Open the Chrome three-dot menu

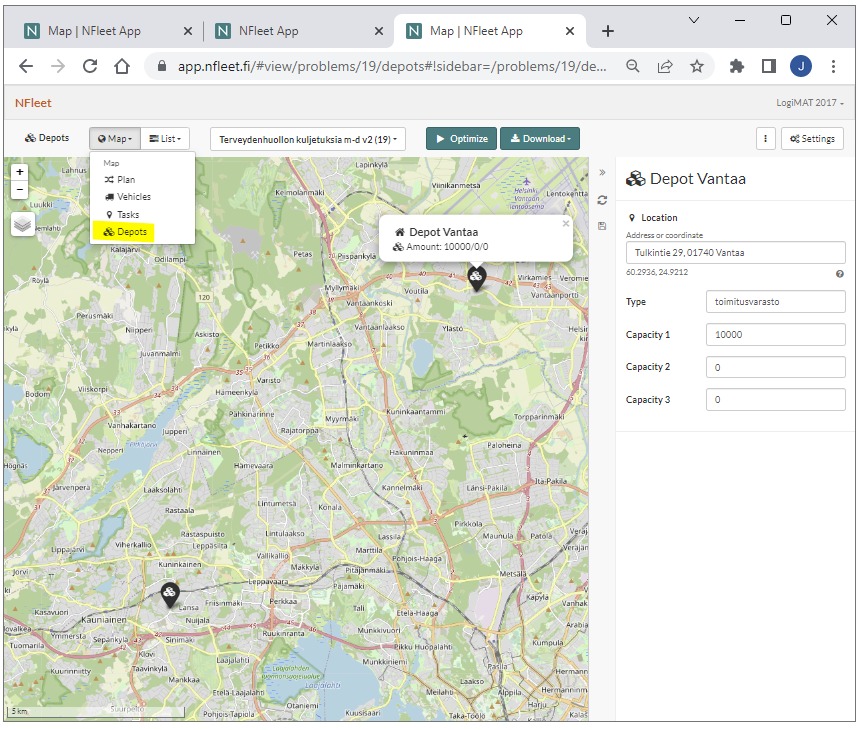833,67
